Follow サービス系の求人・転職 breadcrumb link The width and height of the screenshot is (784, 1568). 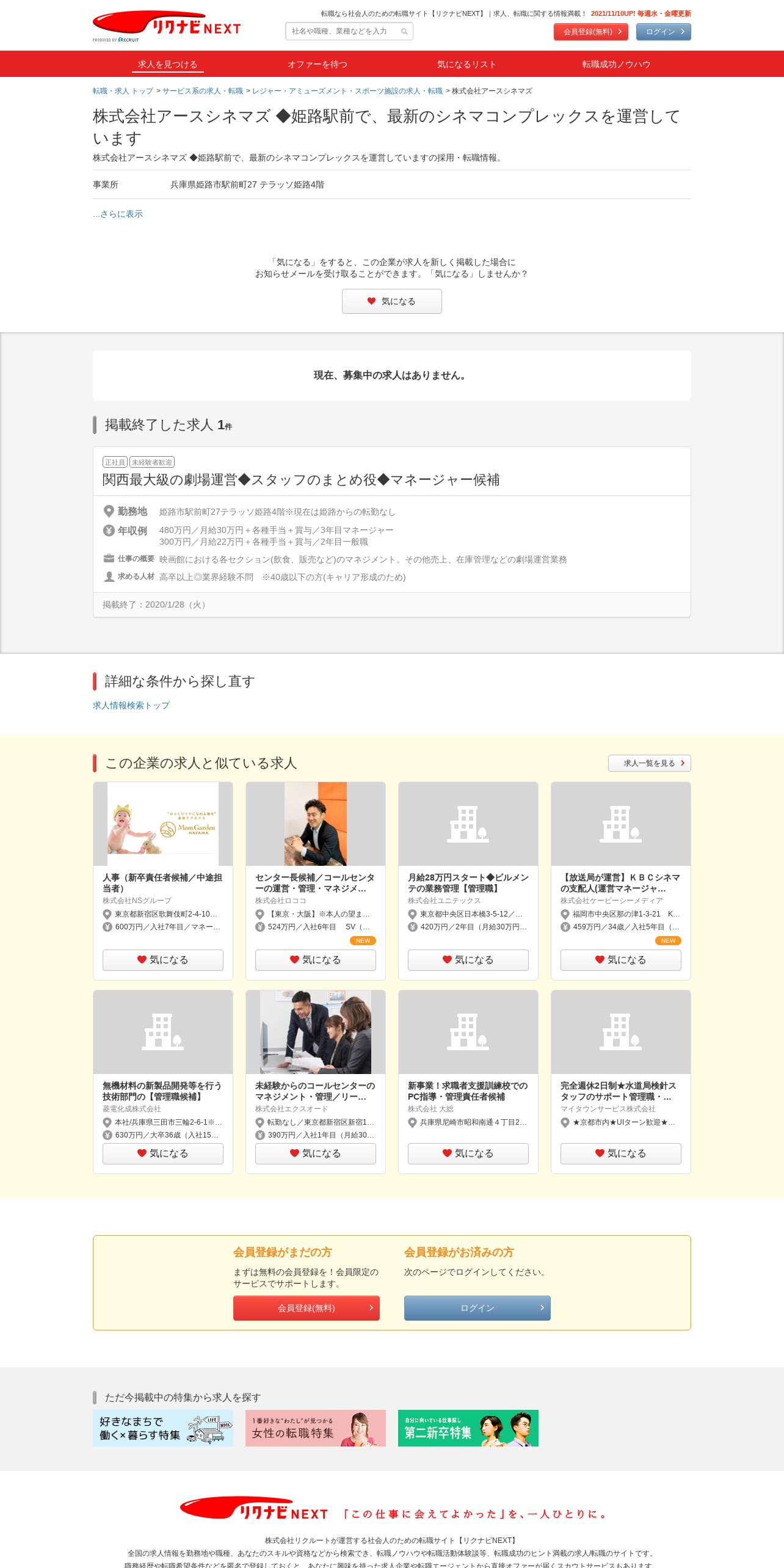[203, 91]
